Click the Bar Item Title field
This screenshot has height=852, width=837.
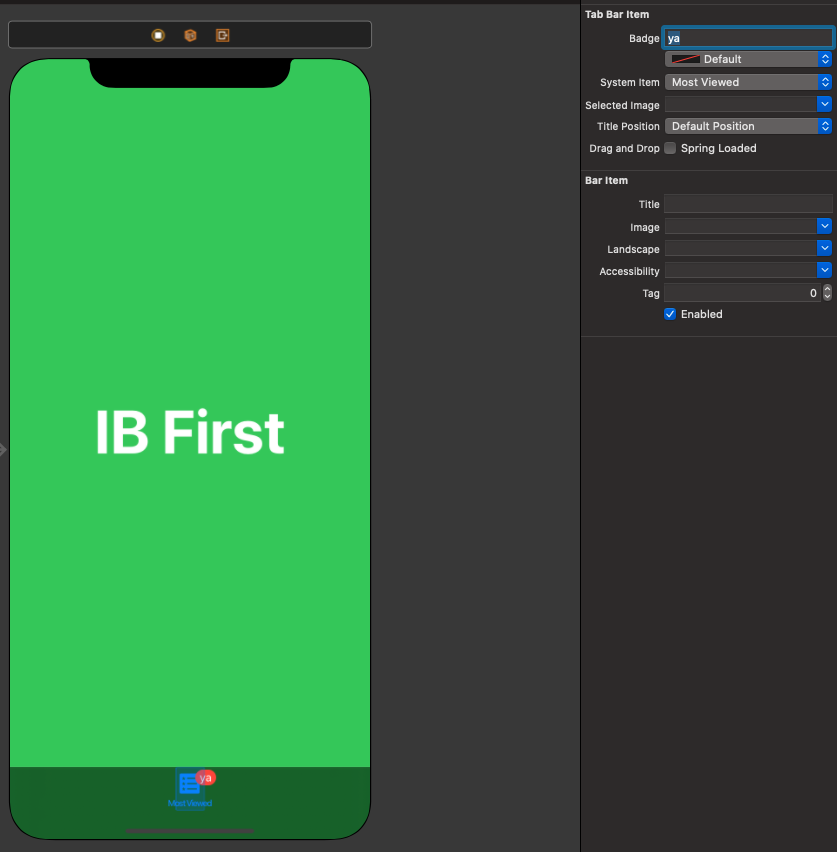pyautogui.click(x=748, y=204)
